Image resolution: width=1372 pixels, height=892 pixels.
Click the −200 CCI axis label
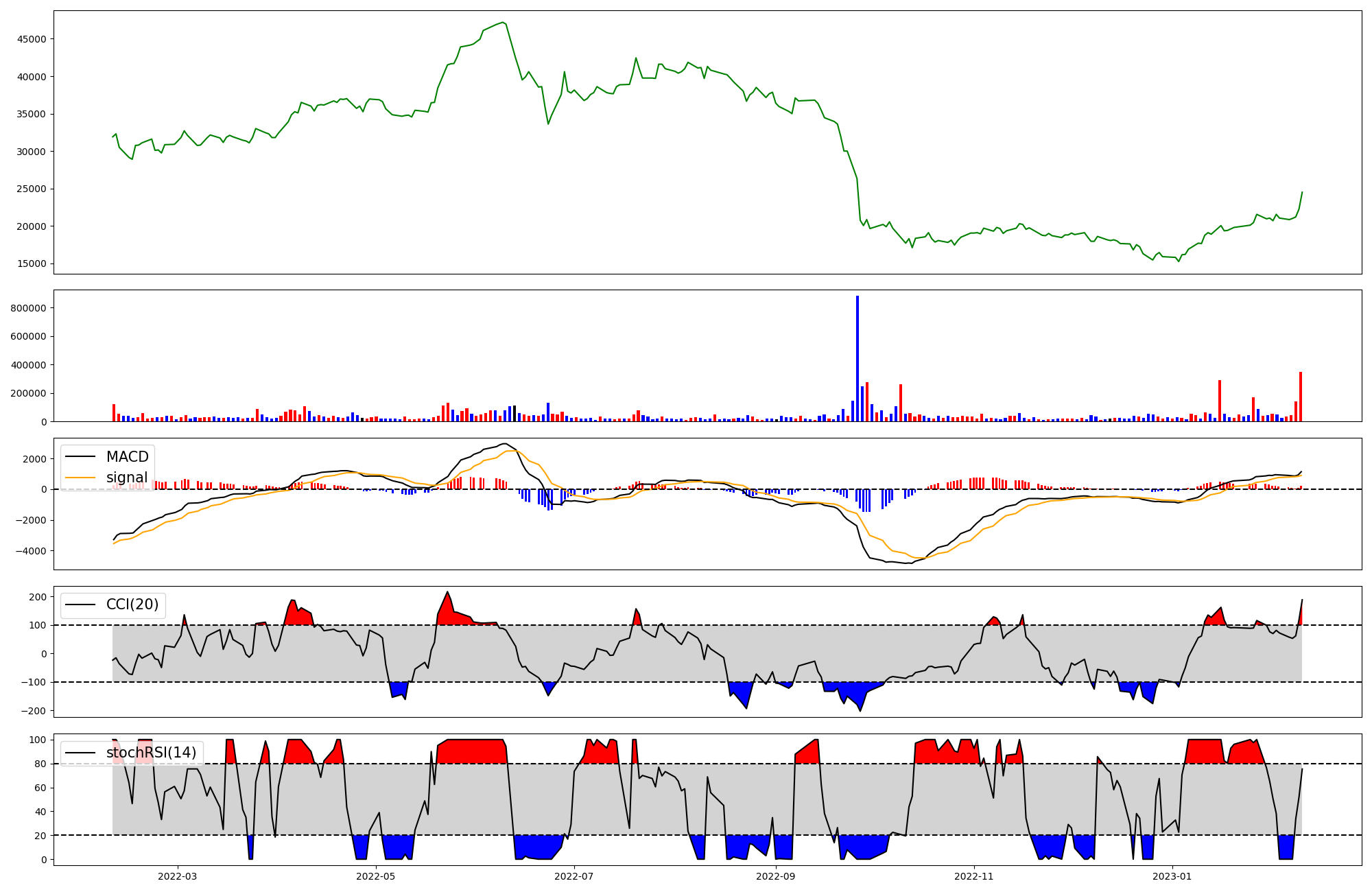point(33,711)
